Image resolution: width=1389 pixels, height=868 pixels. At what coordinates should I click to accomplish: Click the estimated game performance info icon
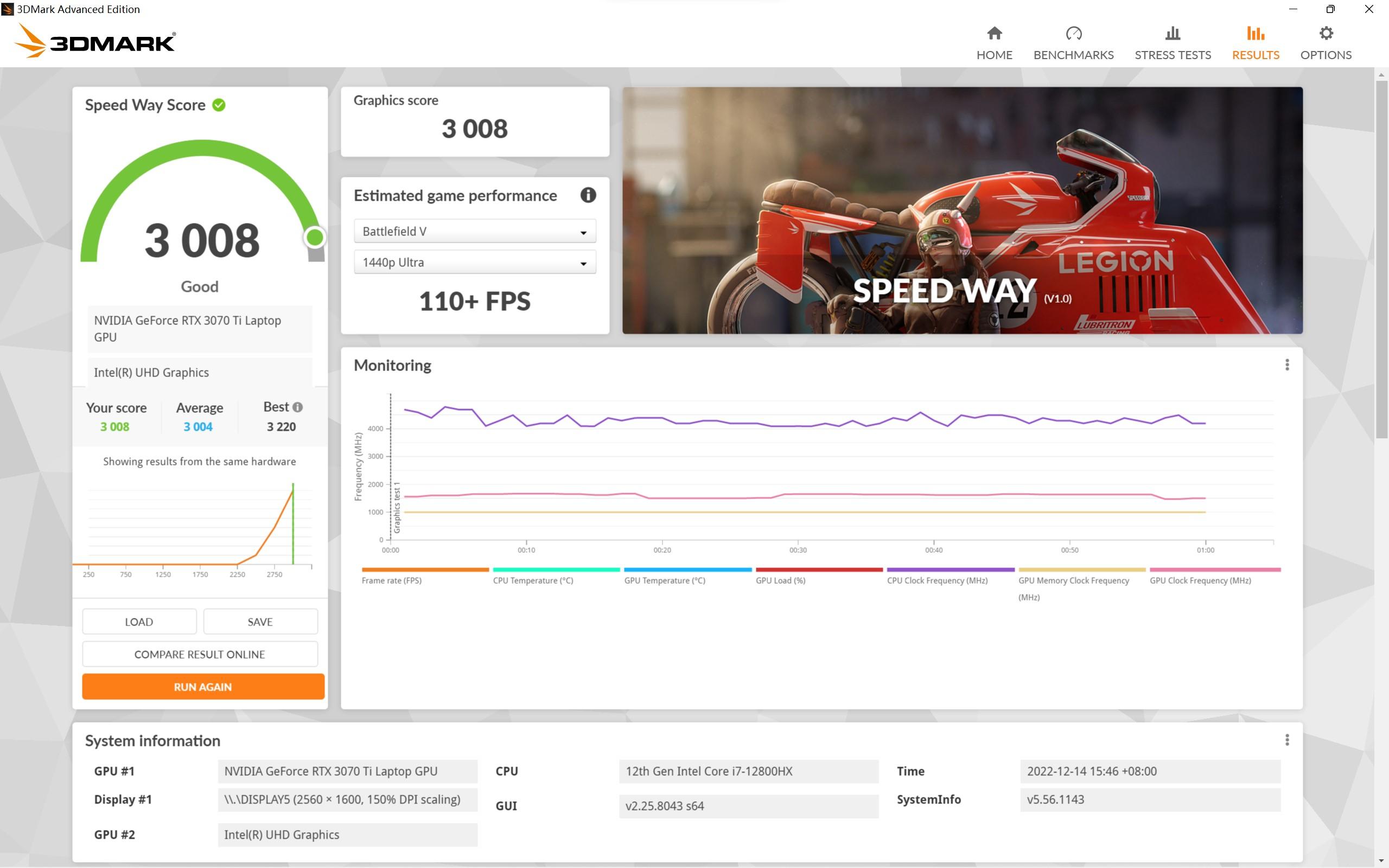coord(588,195)
